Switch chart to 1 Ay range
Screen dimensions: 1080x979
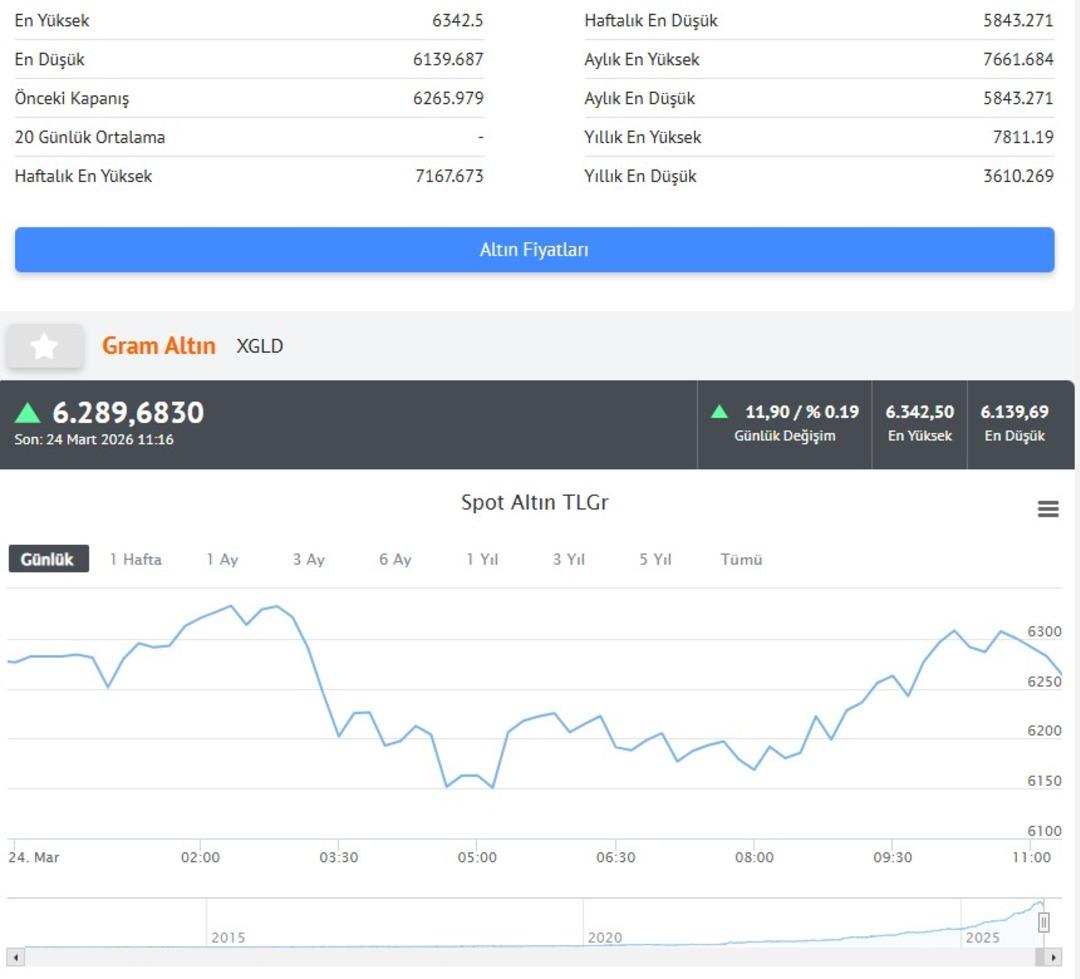click(x=222, y=559)
